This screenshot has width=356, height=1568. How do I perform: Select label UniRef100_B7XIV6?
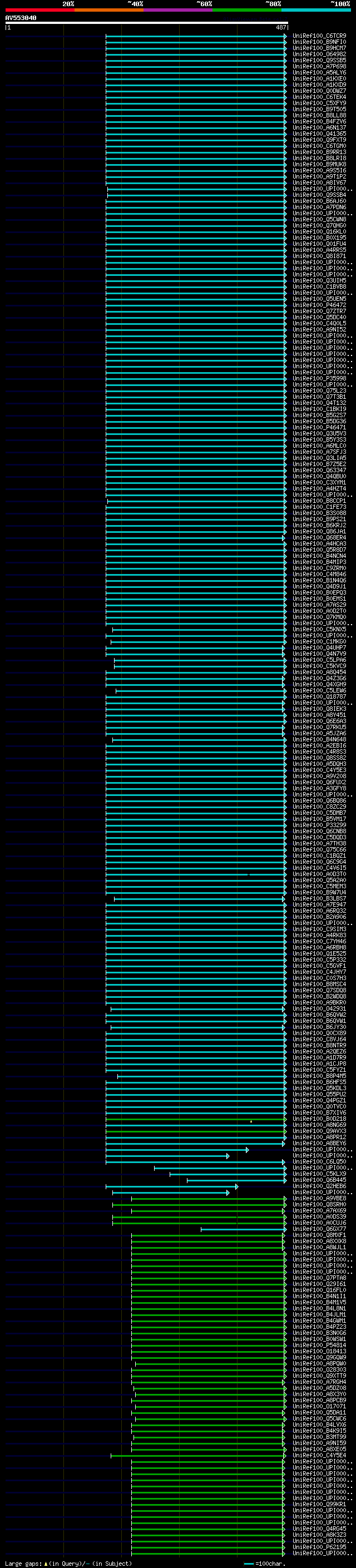point(319,1112)
